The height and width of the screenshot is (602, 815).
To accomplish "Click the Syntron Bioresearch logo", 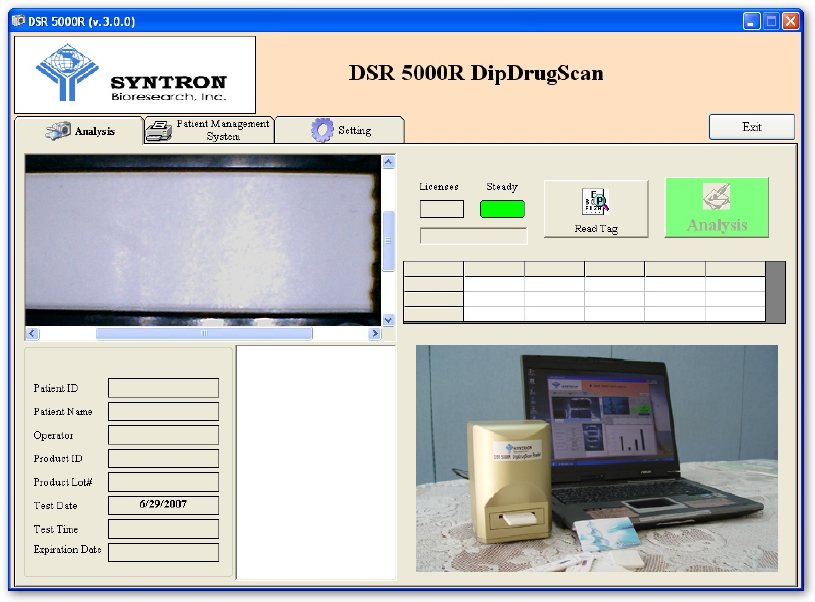I will point(135,75).
